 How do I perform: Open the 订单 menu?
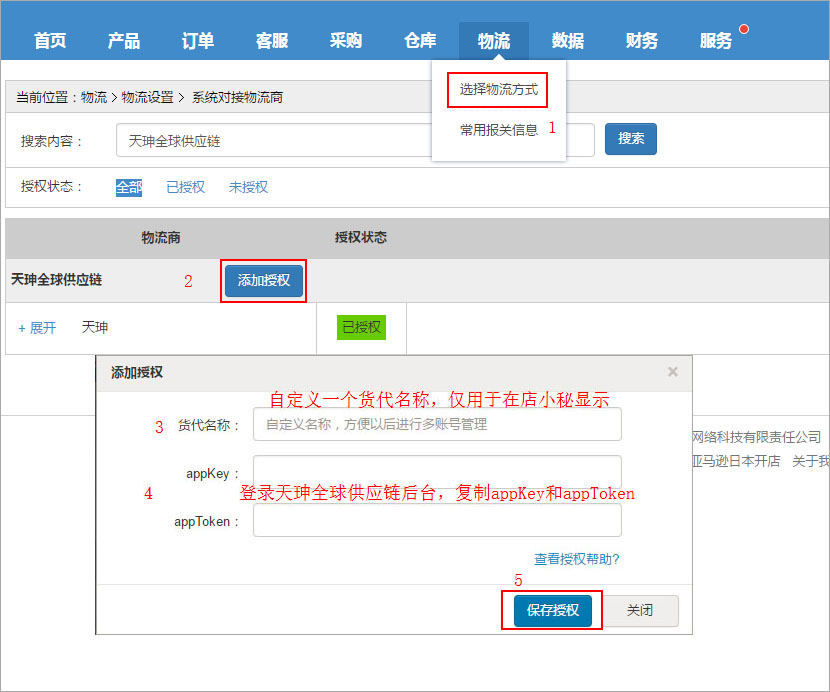click(x=198, y=41)
